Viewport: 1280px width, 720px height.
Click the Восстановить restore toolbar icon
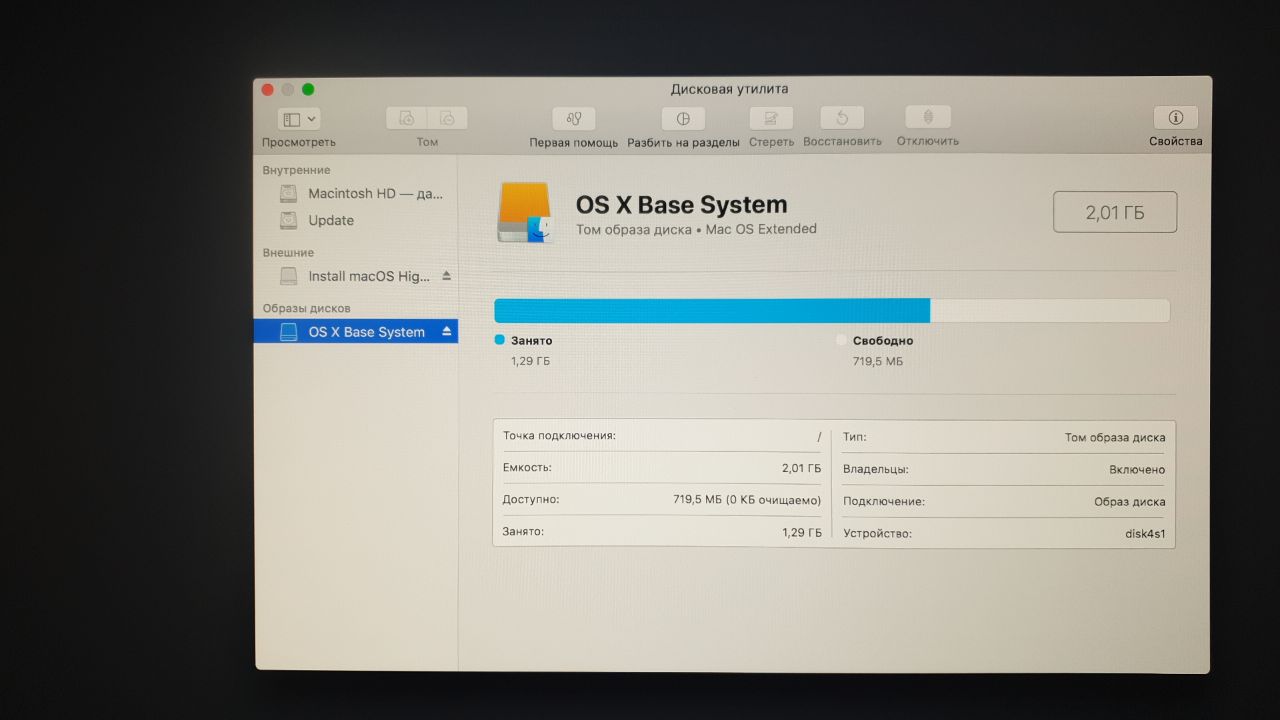842,118
